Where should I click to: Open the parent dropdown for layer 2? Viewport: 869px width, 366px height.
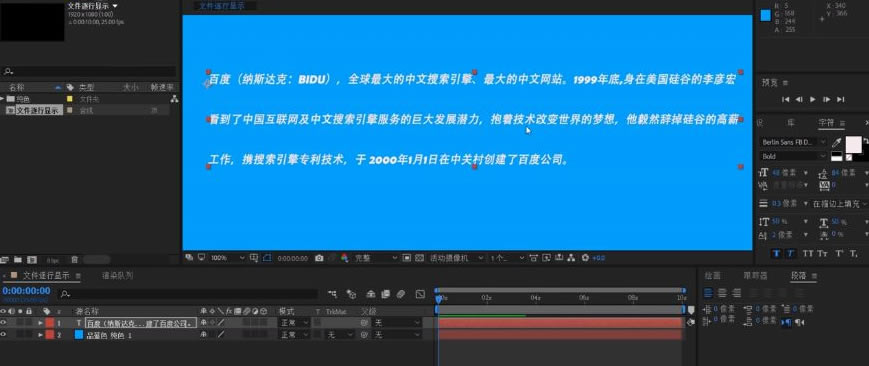[397, 335]
